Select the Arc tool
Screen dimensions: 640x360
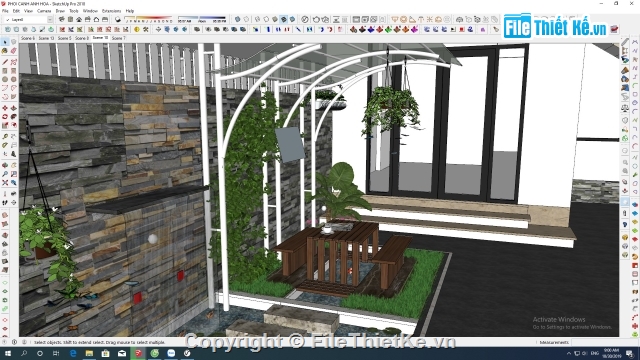[5, 88]
